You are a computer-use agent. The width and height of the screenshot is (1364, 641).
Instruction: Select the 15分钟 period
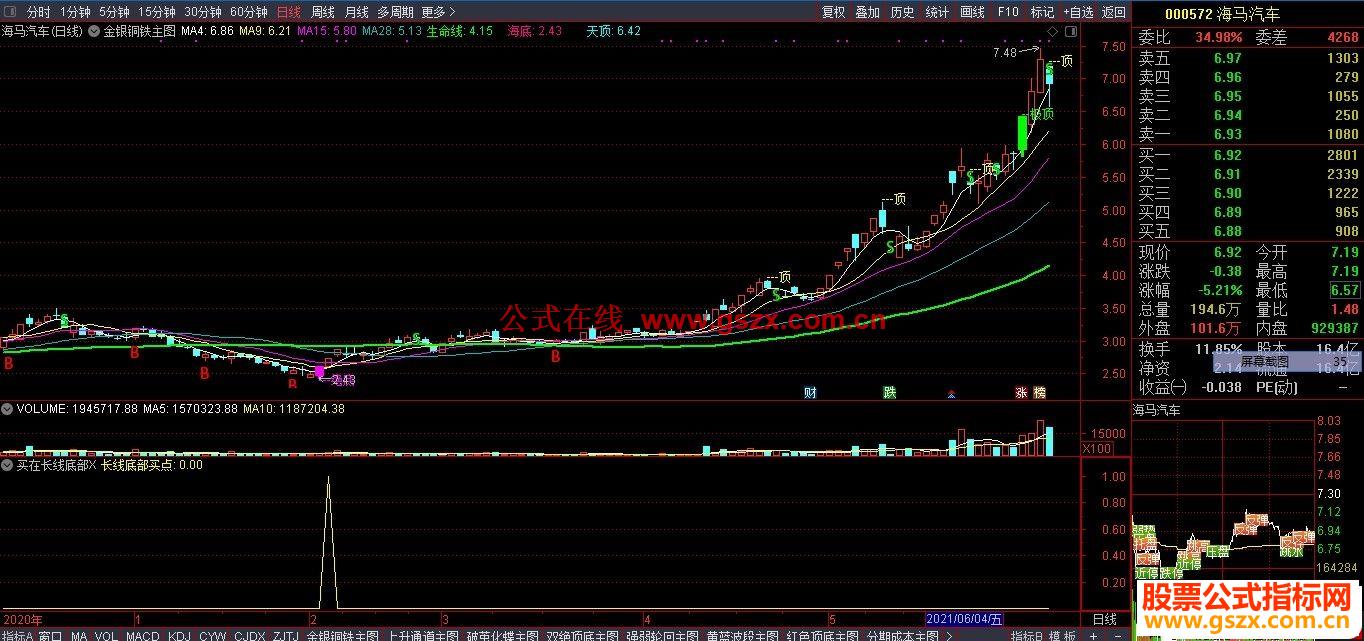156,12
